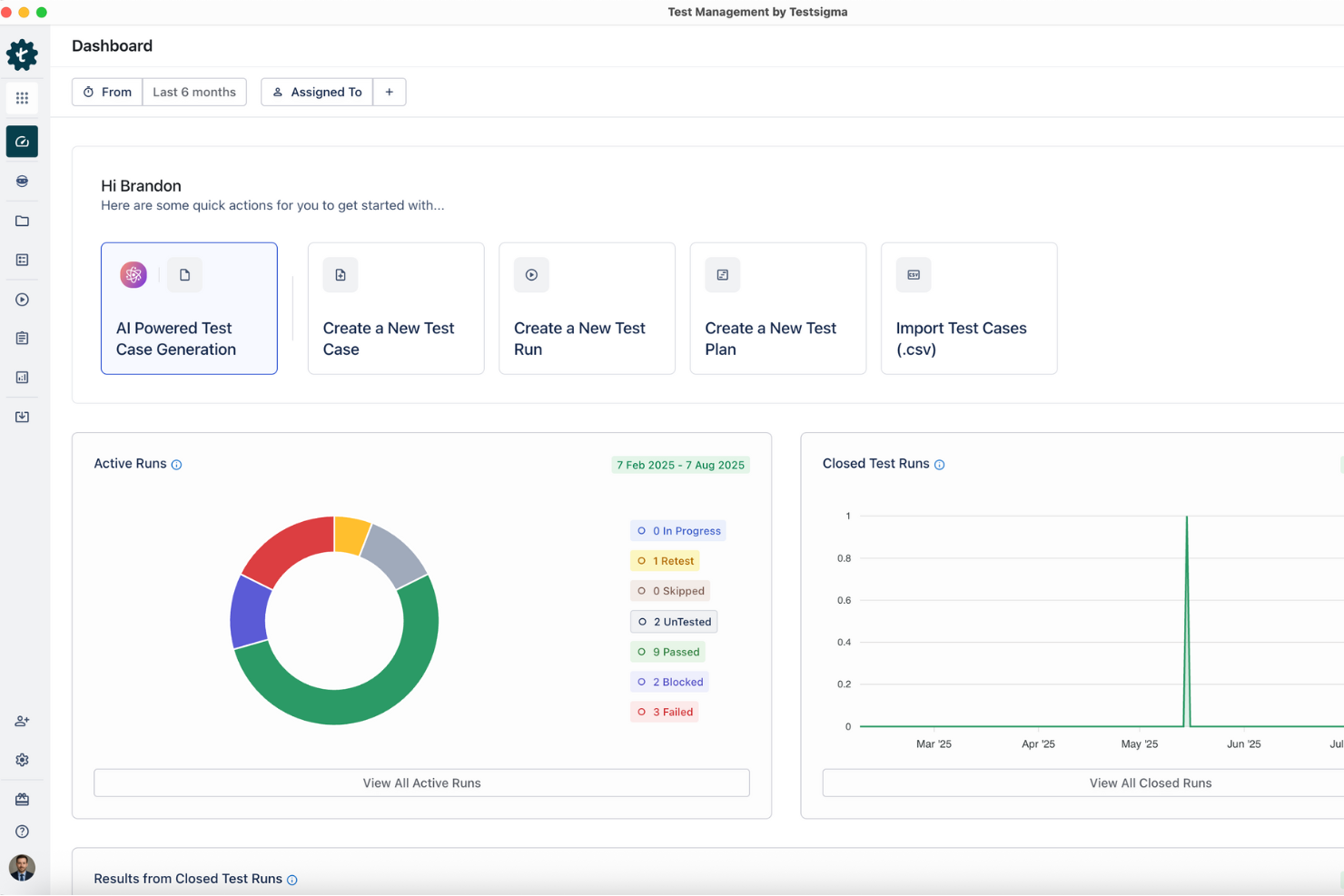Open the invite user icon near sidebar bottom
This screenshot has width=1344, height=896.
pyautogui.click(x=22, y=720)
